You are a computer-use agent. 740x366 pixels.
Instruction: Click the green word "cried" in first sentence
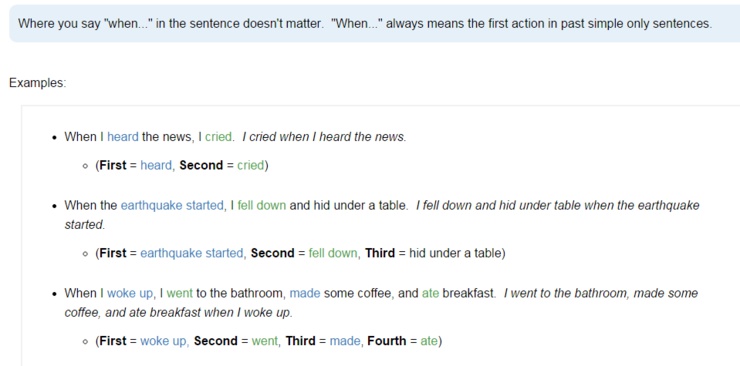[x=219, y=137]
